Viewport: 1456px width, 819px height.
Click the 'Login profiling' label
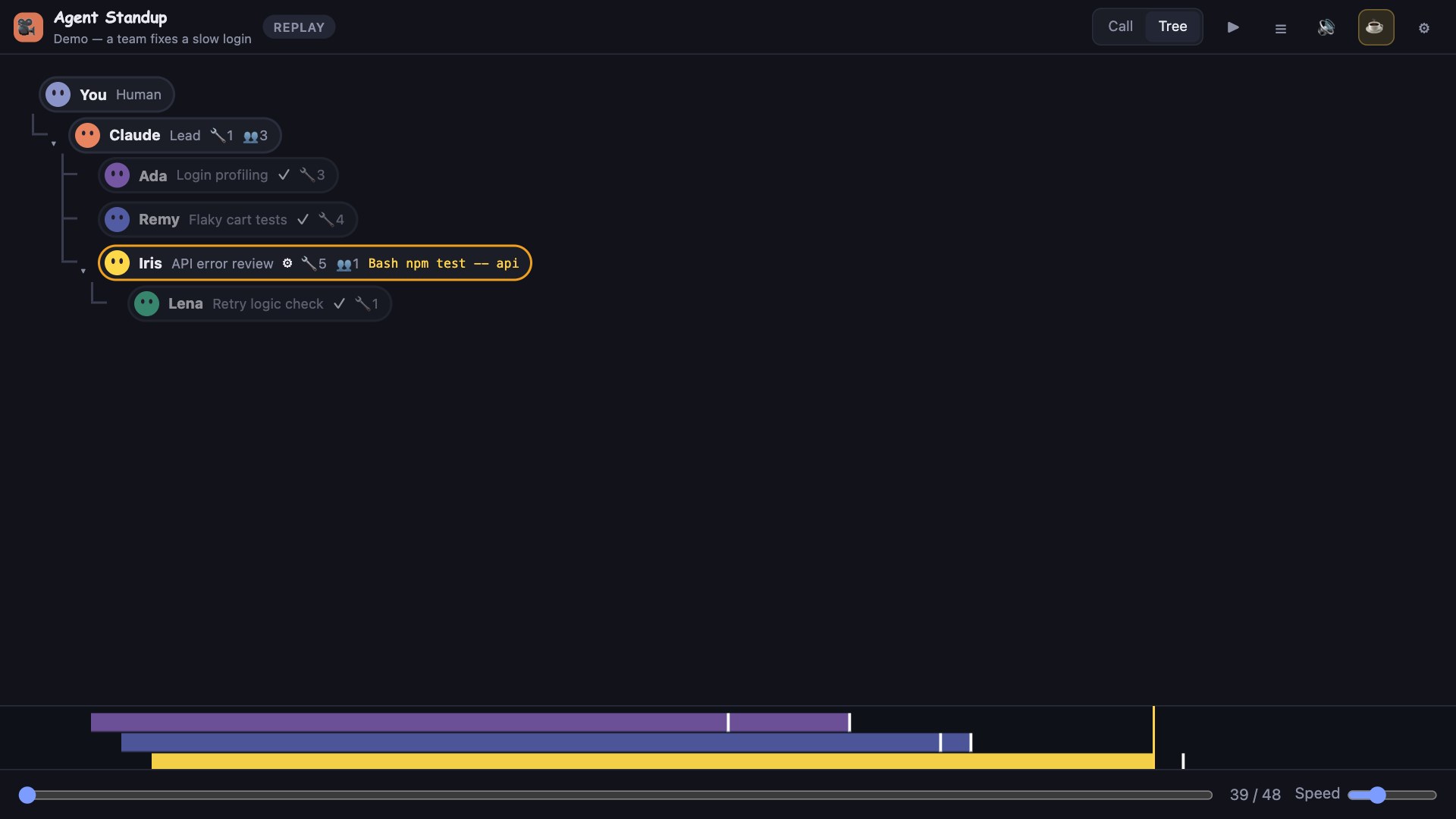(x=222, y=175)
